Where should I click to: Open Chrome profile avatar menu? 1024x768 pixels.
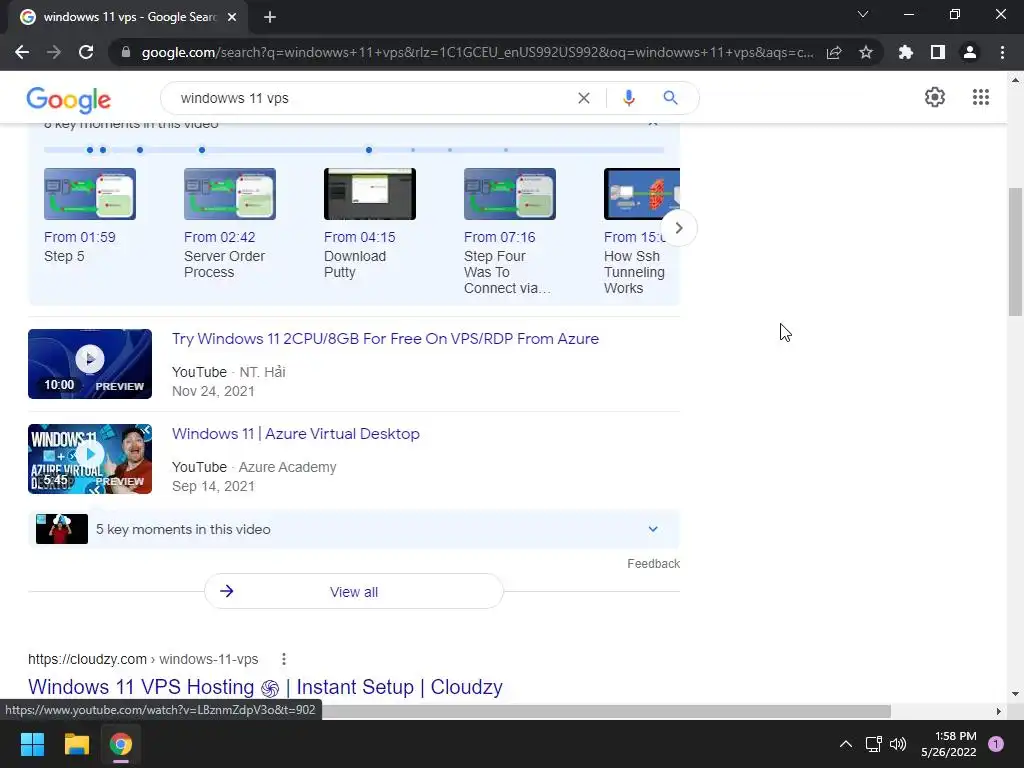click(x=970, y=52)
